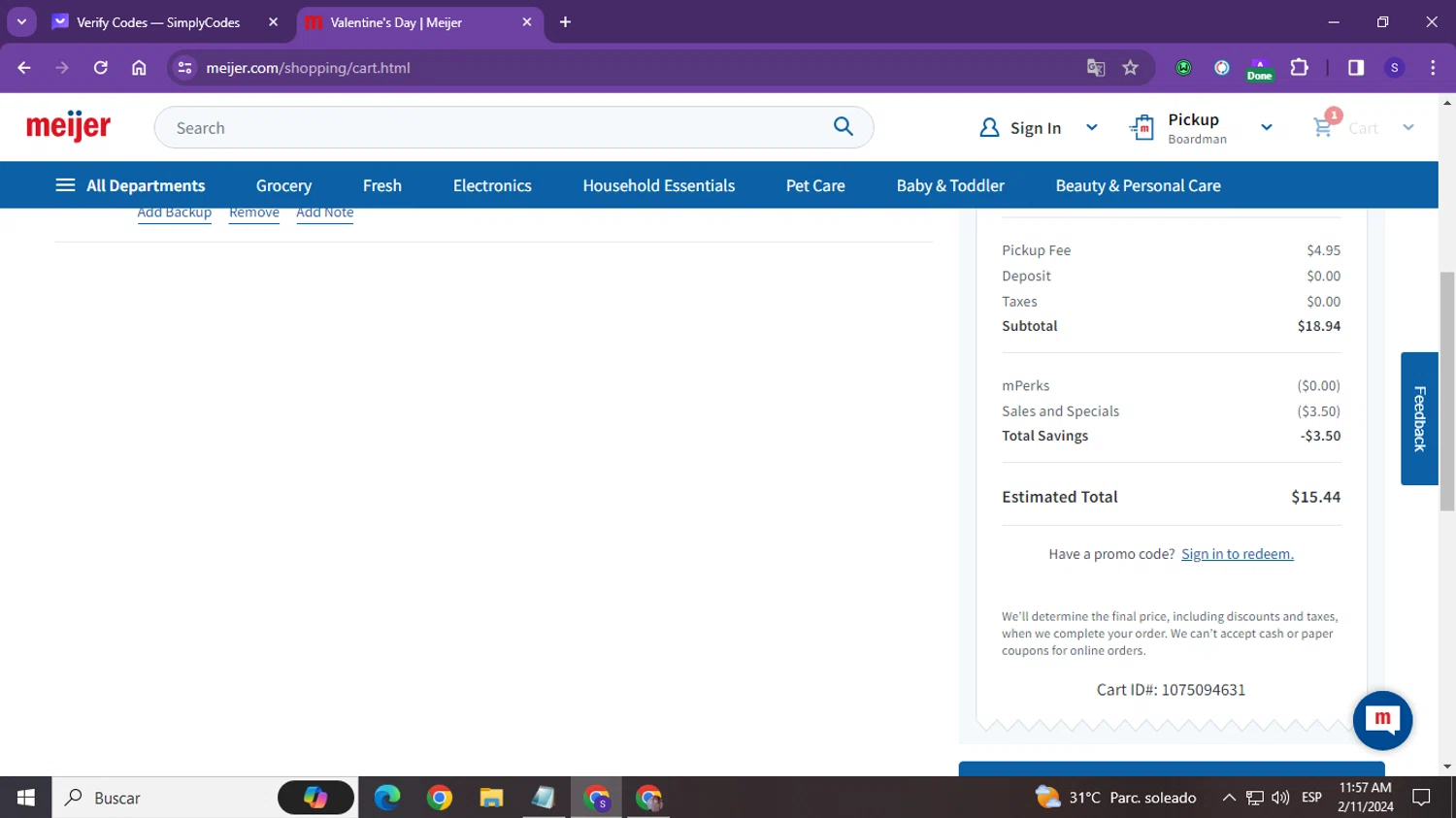Click the network icon in system tray
The image size is (1456, 818).
click(x=1255, y=798)
